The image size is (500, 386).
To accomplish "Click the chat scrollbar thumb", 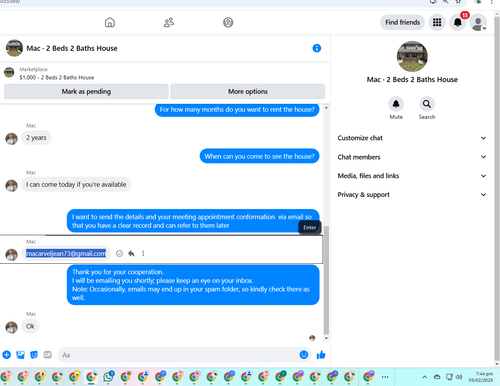I will 326,279.
